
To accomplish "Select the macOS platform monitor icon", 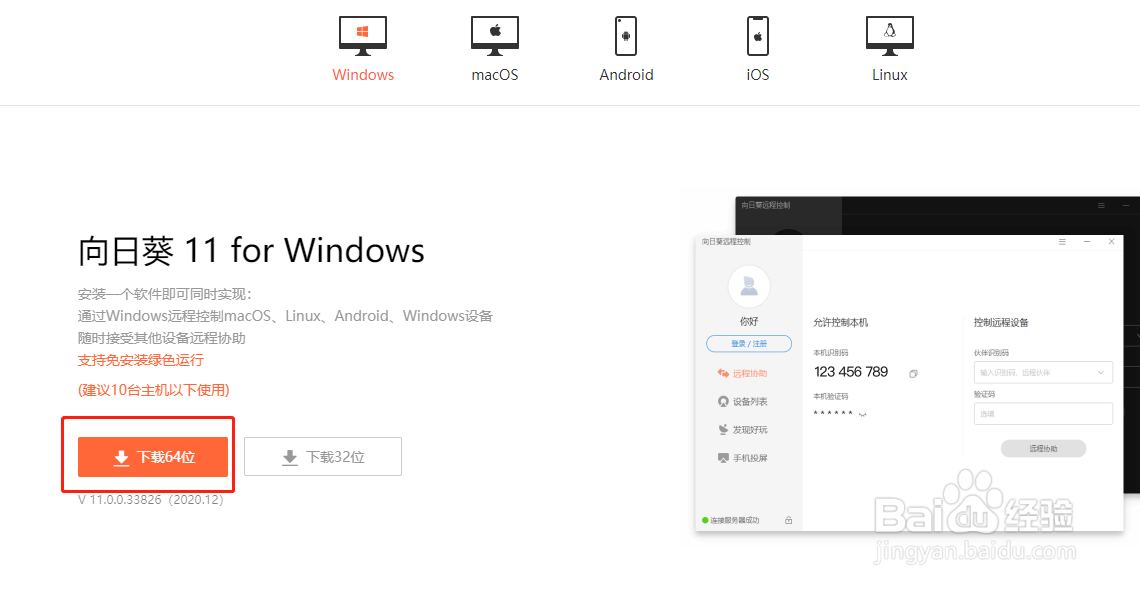I will [494, 36].
